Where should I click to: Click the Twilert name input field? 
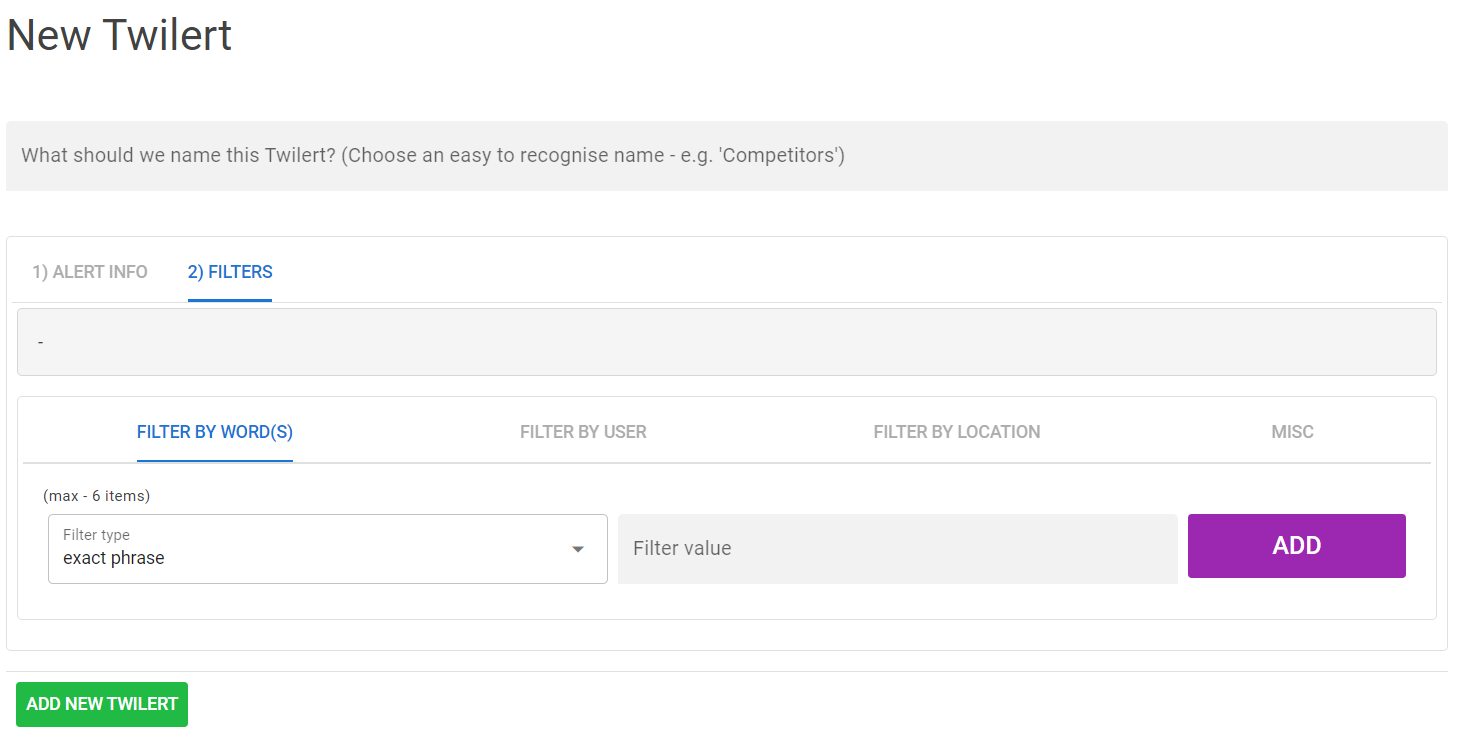point(726,156)
